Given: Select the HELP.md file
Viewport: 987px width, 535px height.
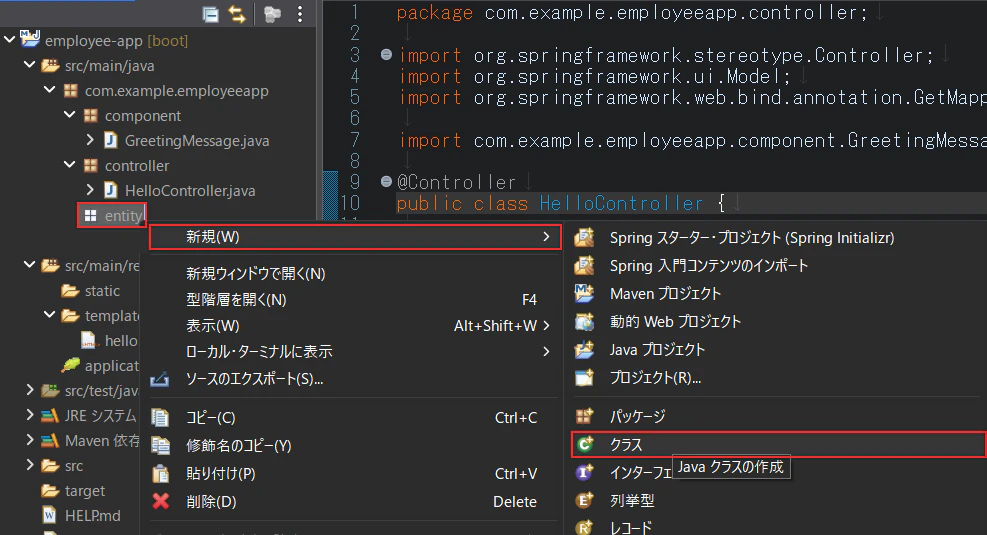Looking at the screenshot, I should [93, 515].
